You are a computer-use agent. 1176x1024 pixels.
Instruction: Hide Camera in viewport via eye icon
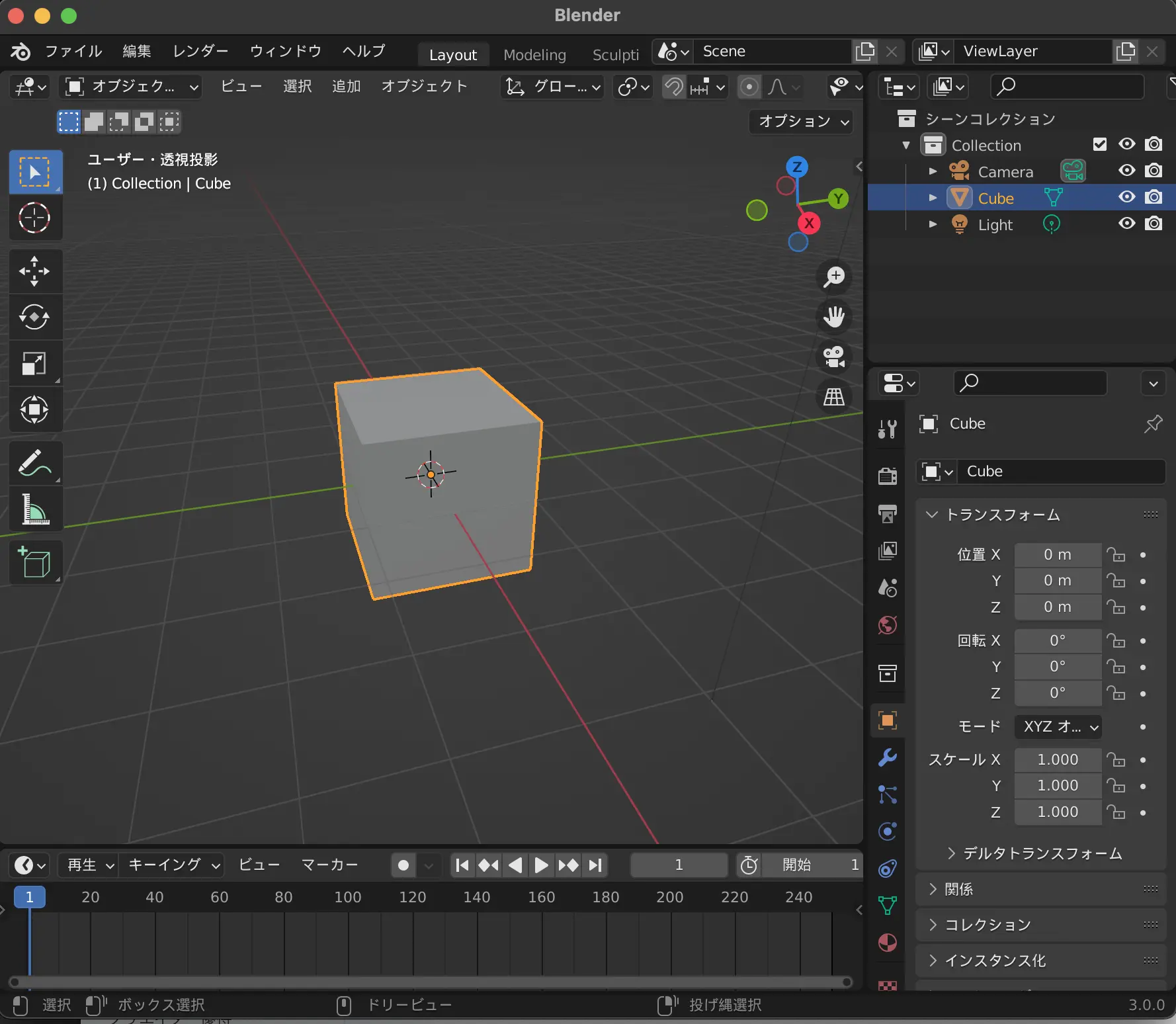tap(1127, 171)
